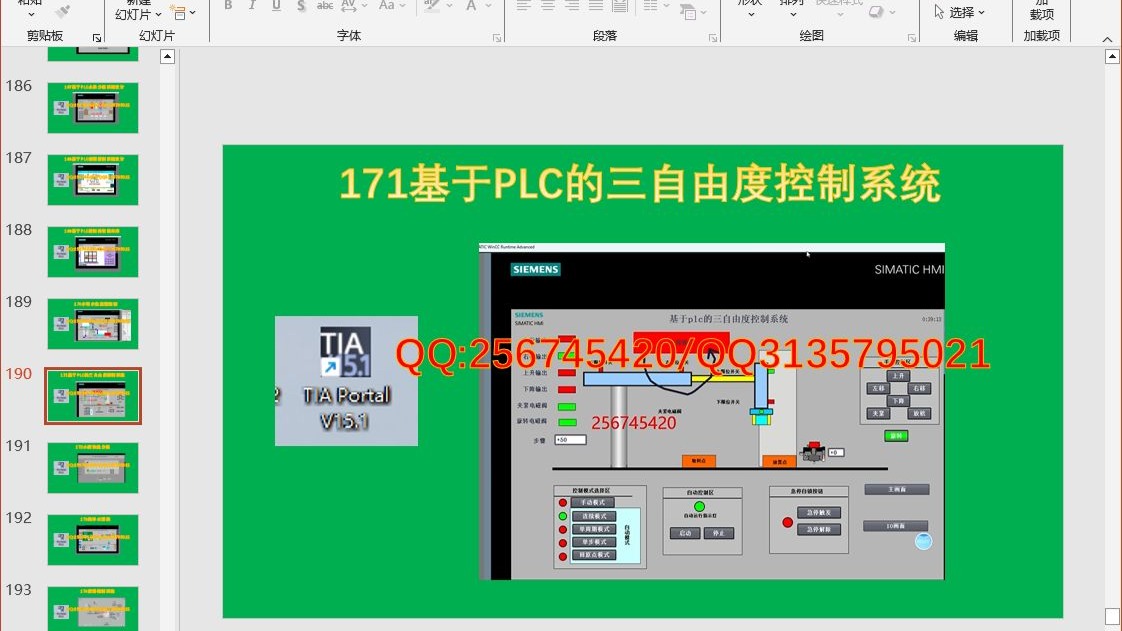Select slide 193 thumbnail
Image resolution: width=1122 pixels, height=631 pixels.
pyautogui.click(x=93, y=609)
